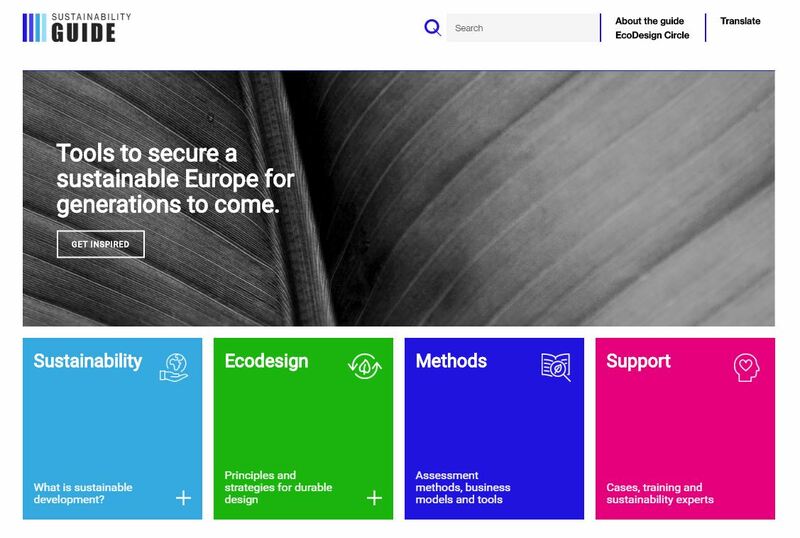The image size is (800, 538).
Task: Open the Ecodesign heading link
Action: coord(266,361)
